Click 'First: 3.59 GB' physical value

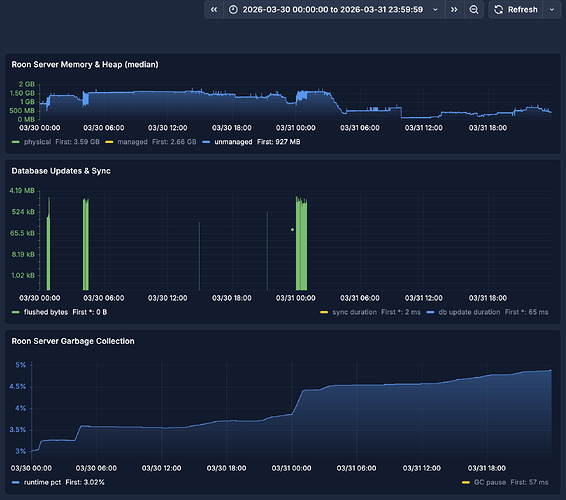(77, 142)
